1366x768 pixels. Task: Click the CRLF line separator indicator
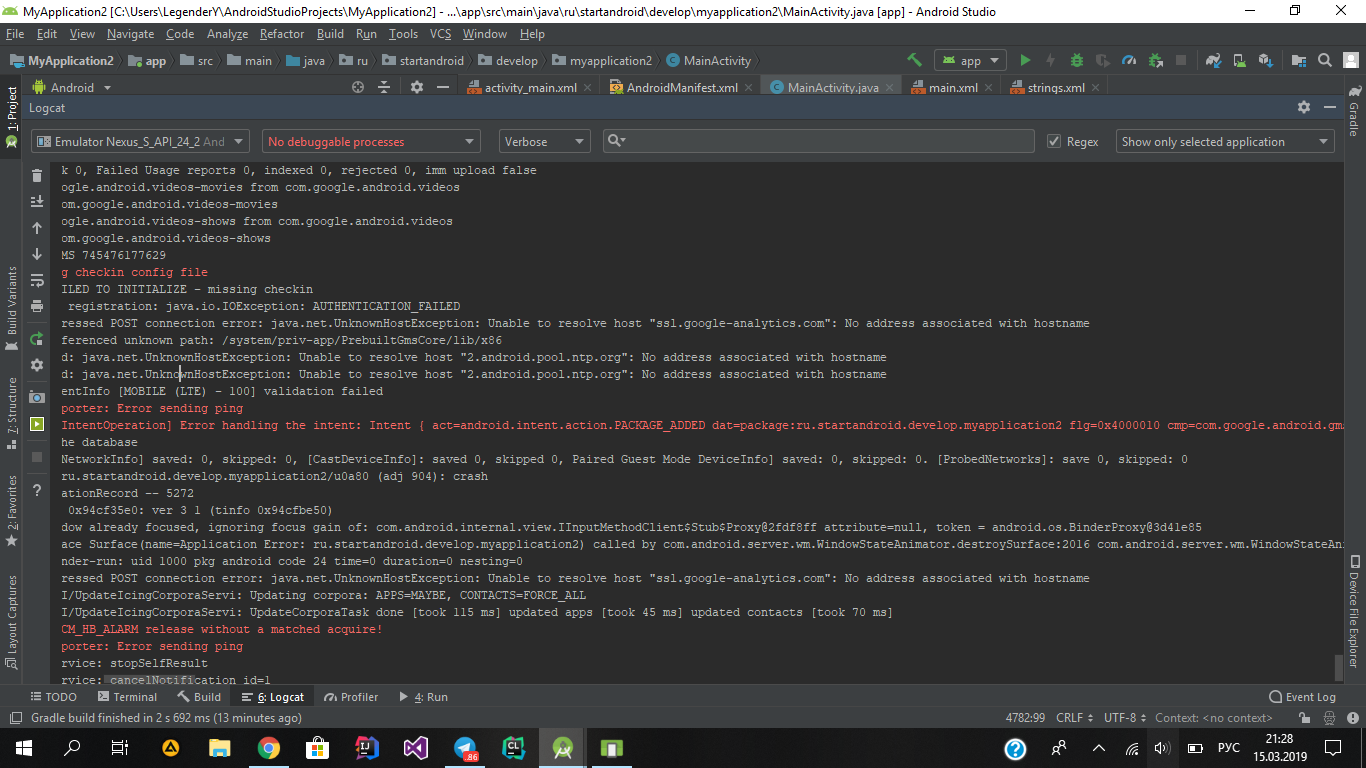click(1074, 718)
